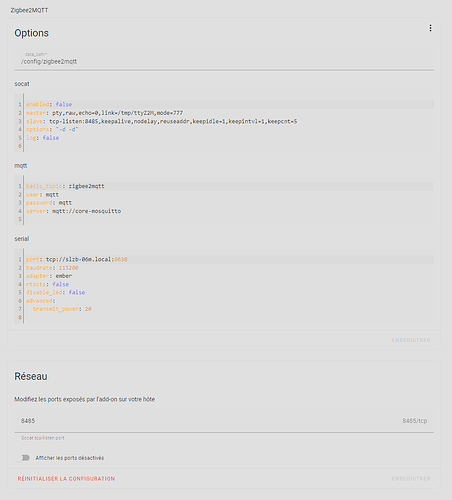The image size is (452, 500).
Task: Click 'adapter: ember' line
Action: tap(49, 276)
